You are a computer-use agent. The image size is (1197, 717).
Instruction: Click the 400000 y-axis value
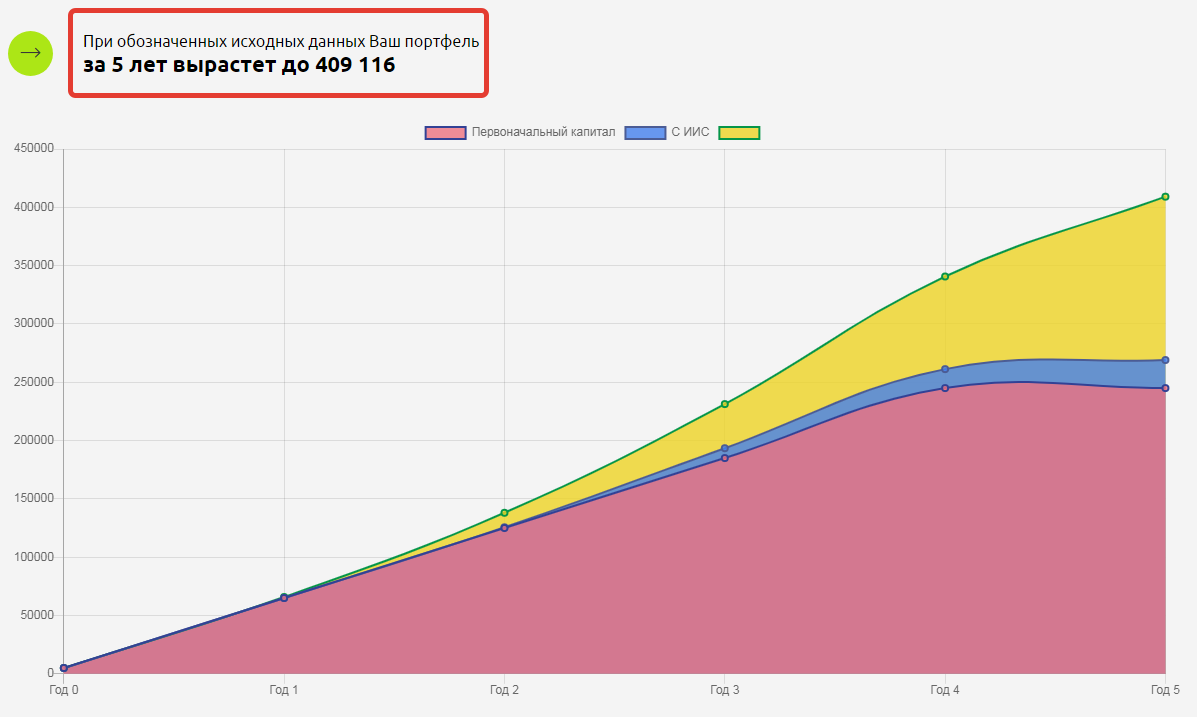click(34, 207)
